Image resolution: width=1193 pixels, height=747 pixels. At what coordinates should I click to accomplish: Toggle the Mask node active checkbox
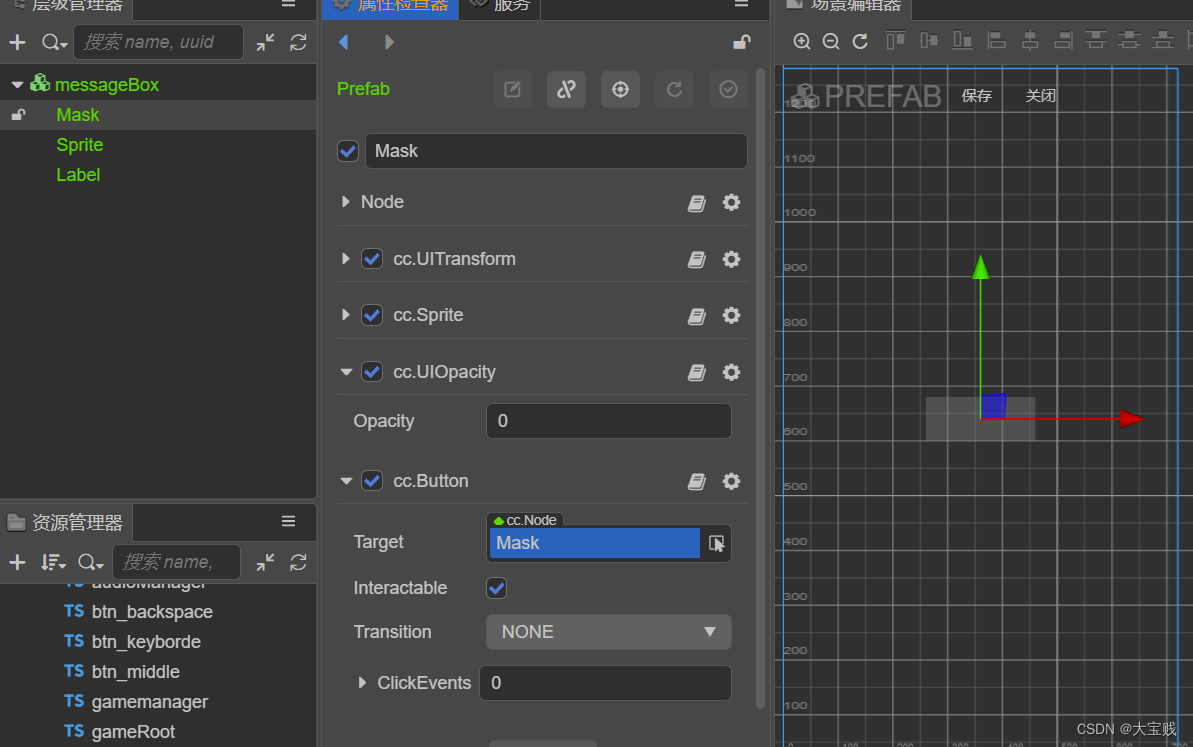point(348,151)
